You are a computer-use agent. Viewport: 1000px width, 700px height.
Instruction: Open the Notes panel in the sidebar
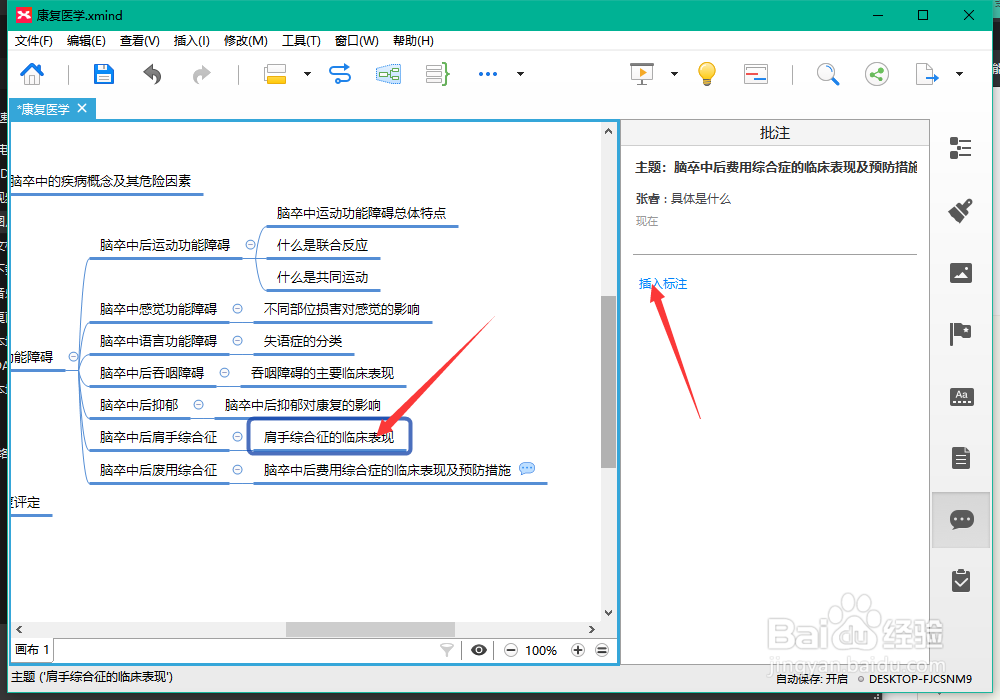coord(961,457)
